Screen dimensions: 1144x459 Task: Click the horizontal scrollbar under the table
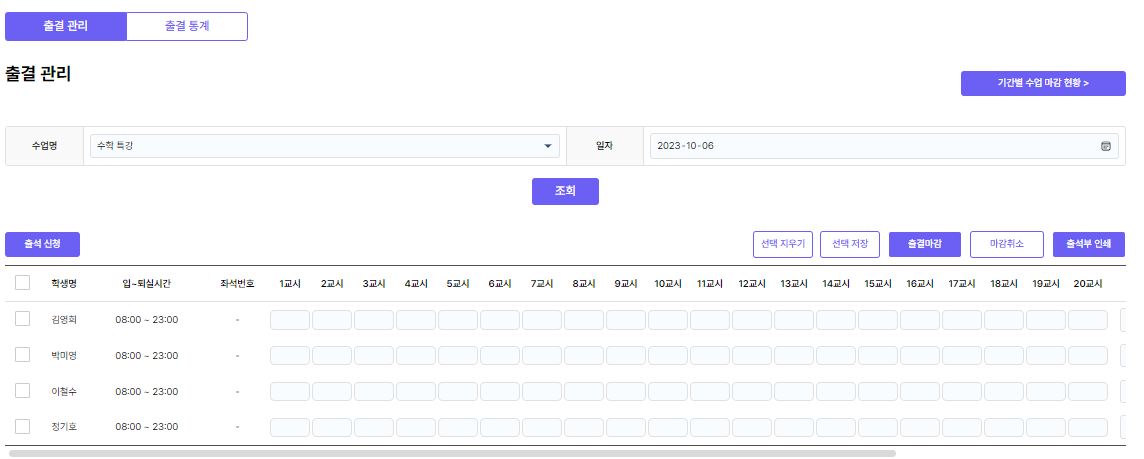point(452,453)
